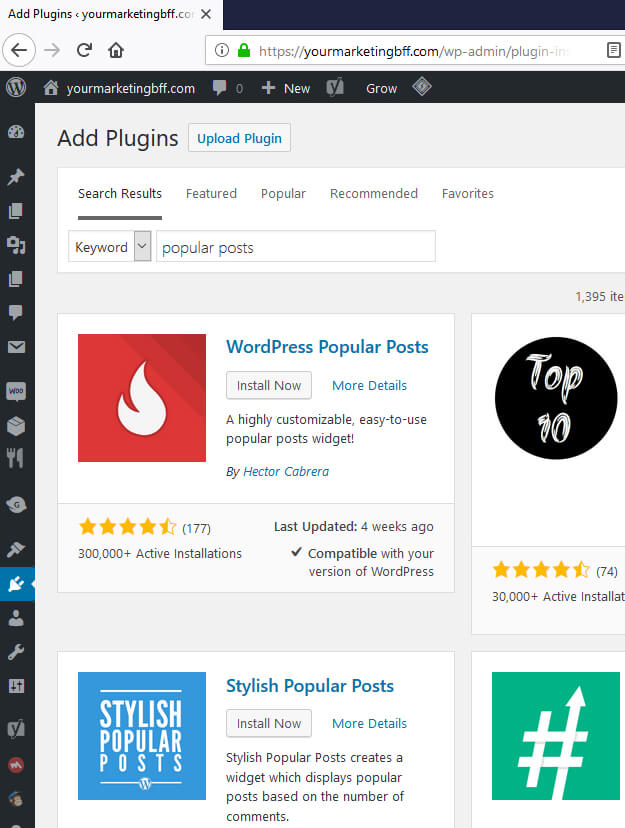Viewport: 625px width, 828px height.
Task: Reload the page with refresh icon
Action: coord(84,50)
